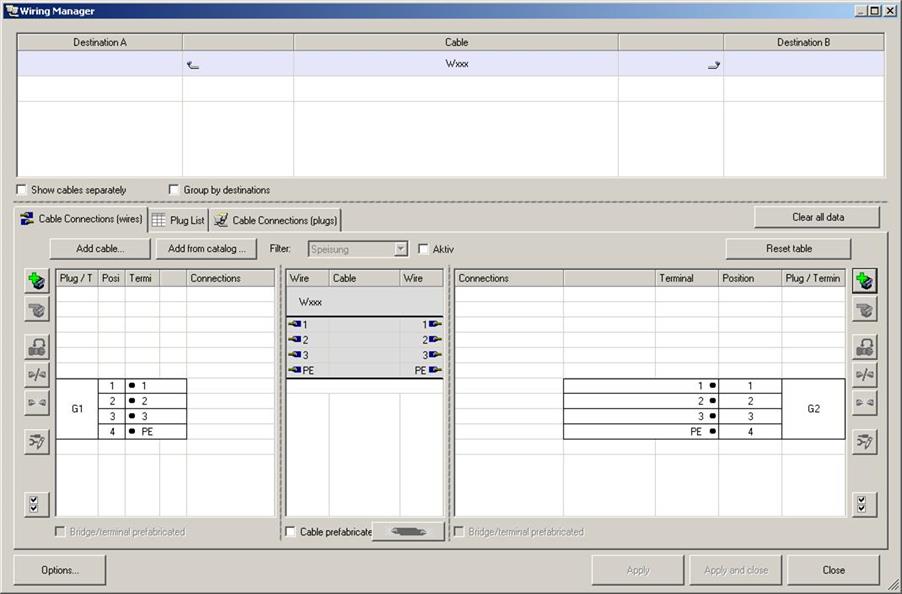The width and height of the screenshot is (902, 594).
Task: Click the wiring edit icon left of the G1 table
Action: [37, 442]
